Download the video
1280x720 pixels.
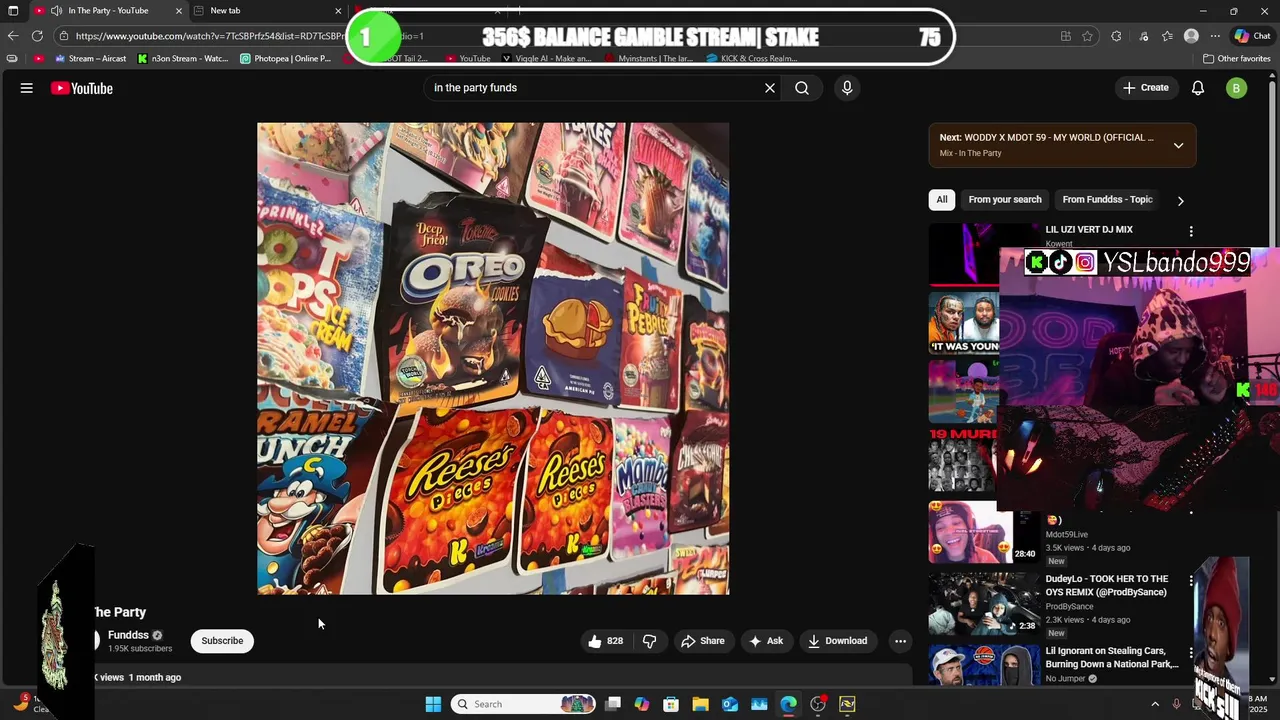[x=838, y=641]
